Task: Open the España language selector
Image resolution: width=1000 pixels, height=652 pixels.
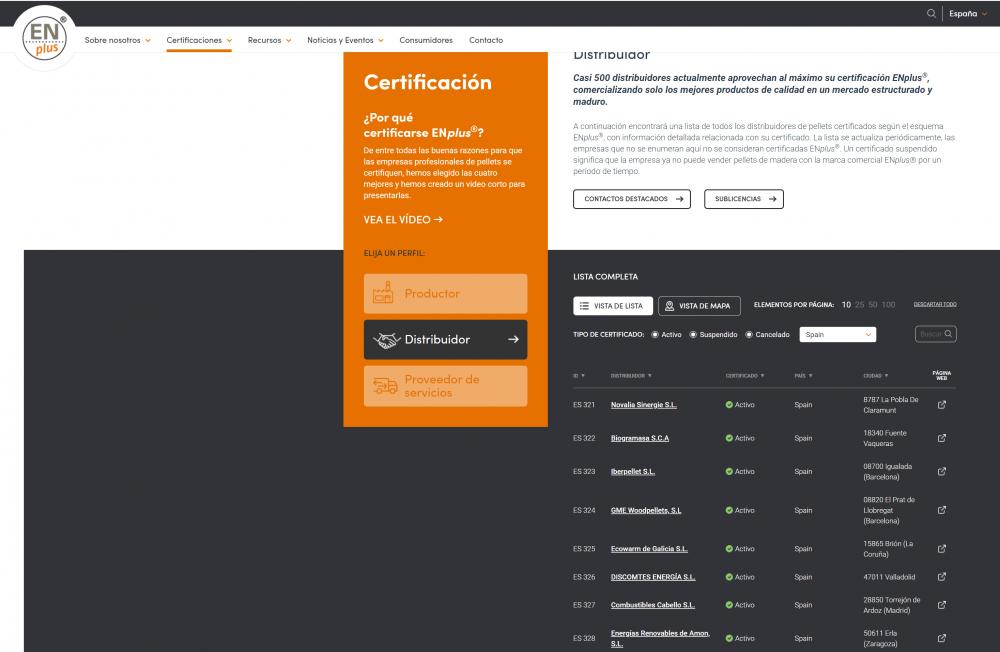Action: click(967, 13)
